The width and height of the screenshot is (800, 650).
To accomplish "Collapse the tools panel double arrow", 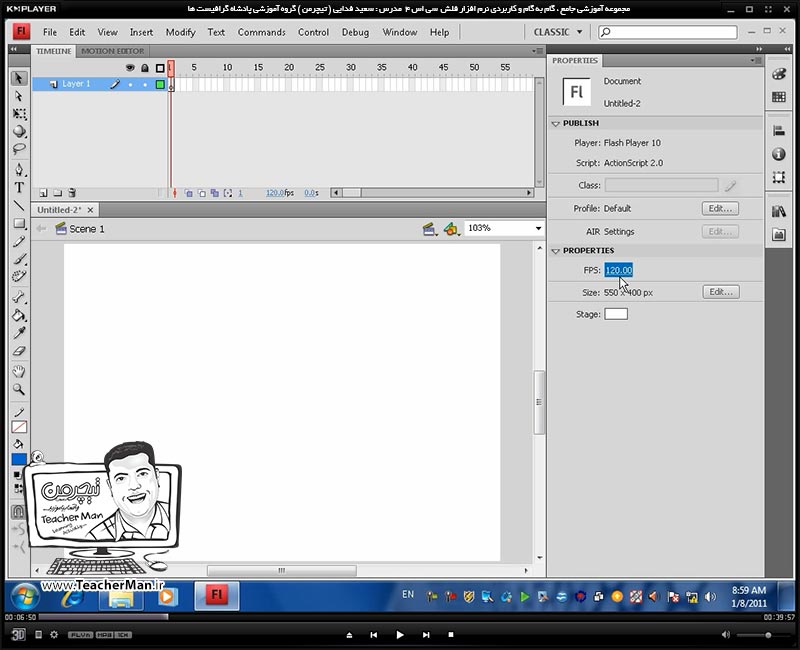I will pos(13,49).
